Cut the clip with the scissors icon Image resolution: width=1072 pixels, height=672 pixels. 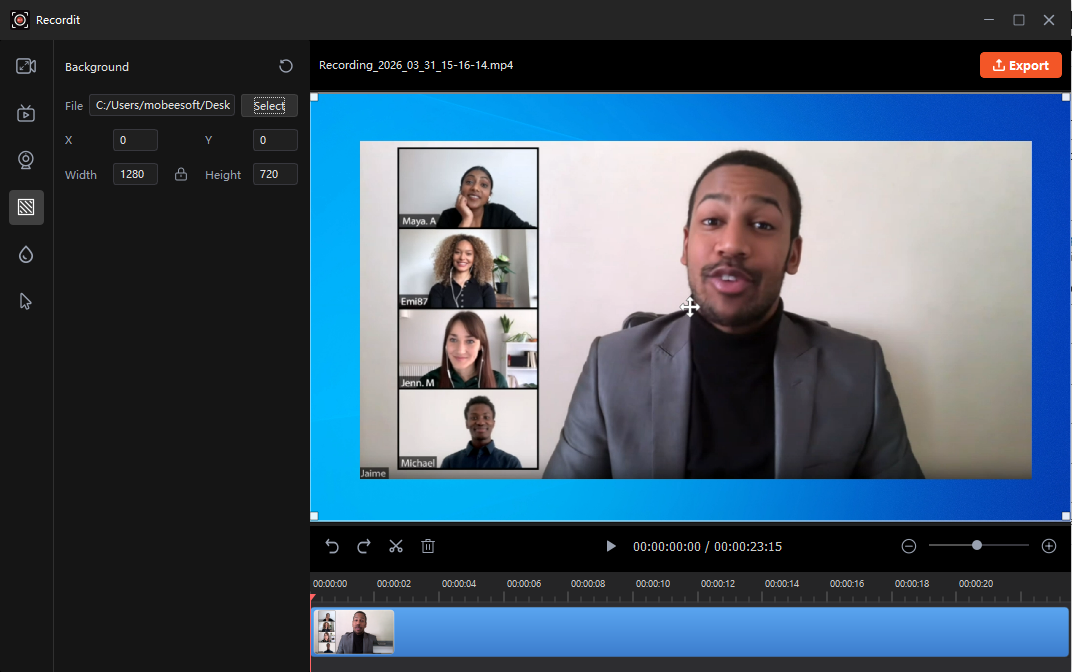click(x=396, y=546)
